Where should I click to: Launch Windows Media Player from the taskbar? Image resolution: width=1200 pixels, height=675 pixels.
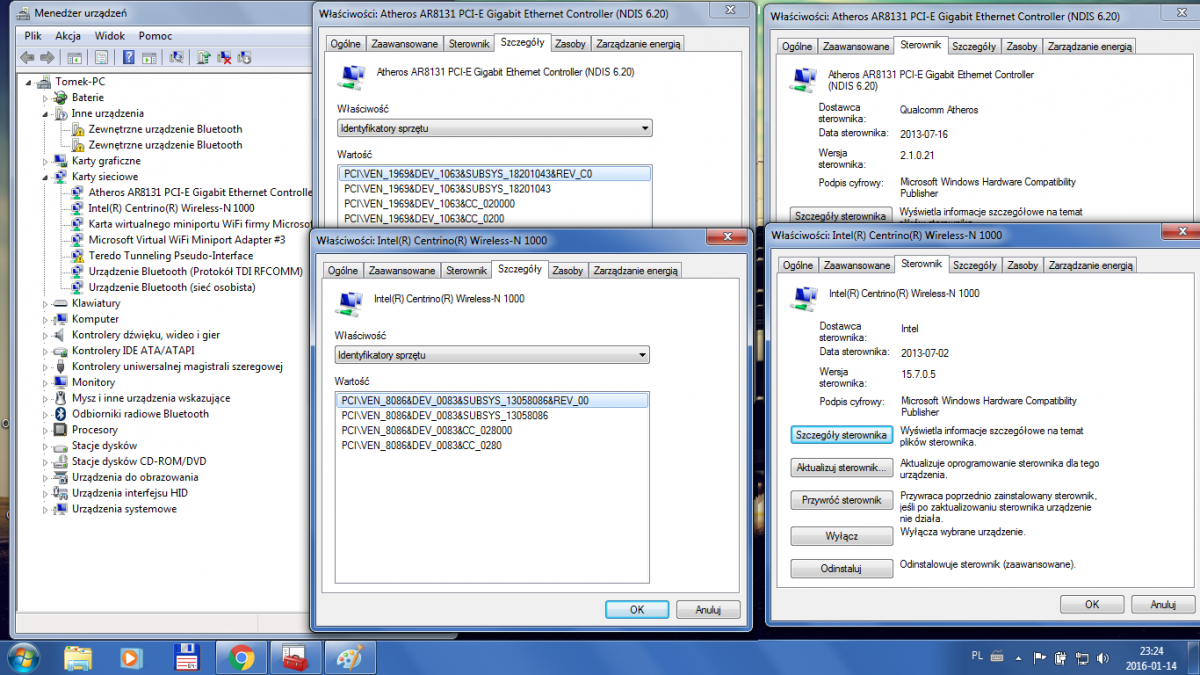click(132, 657)
